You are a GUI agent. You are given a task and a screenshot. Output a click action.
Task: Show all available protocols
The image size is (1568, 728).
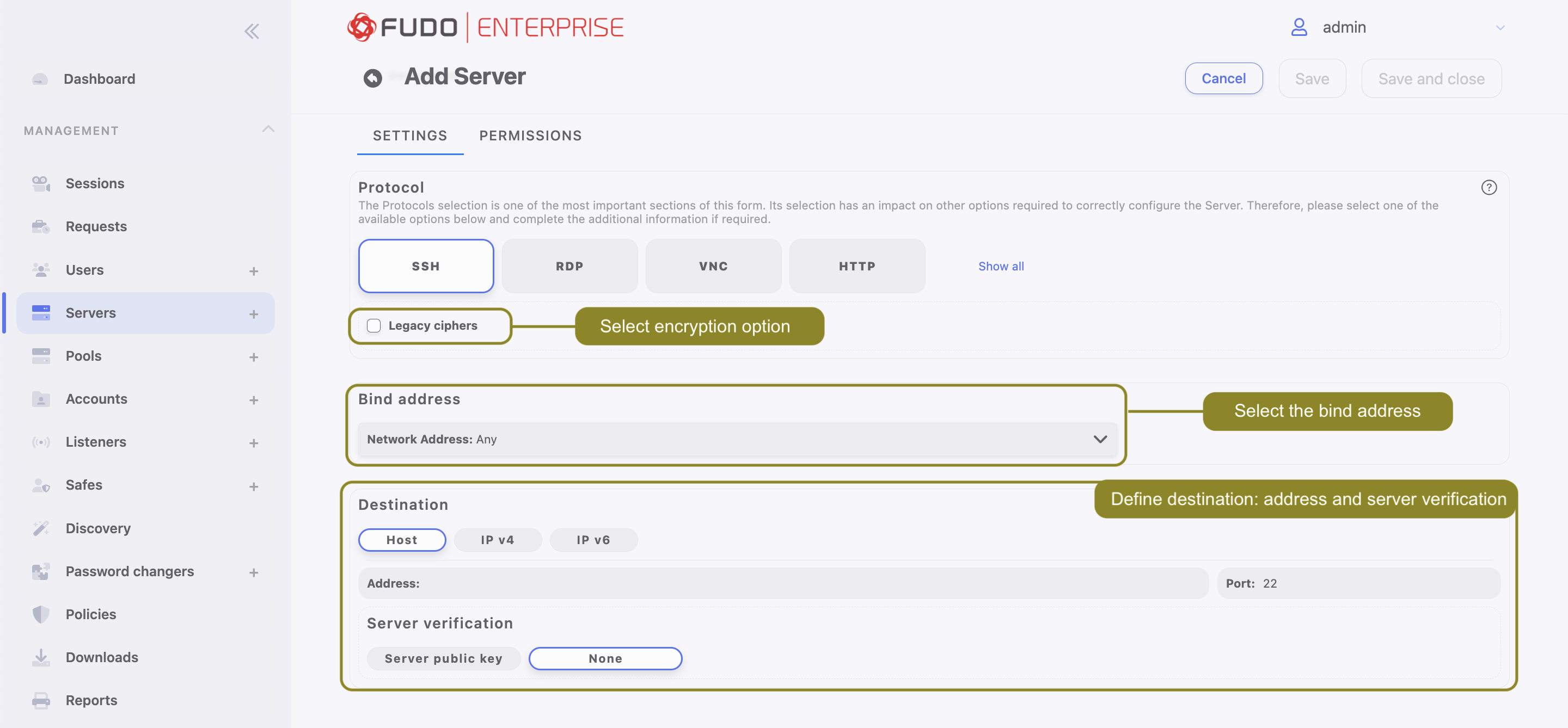coord(1000,266)
